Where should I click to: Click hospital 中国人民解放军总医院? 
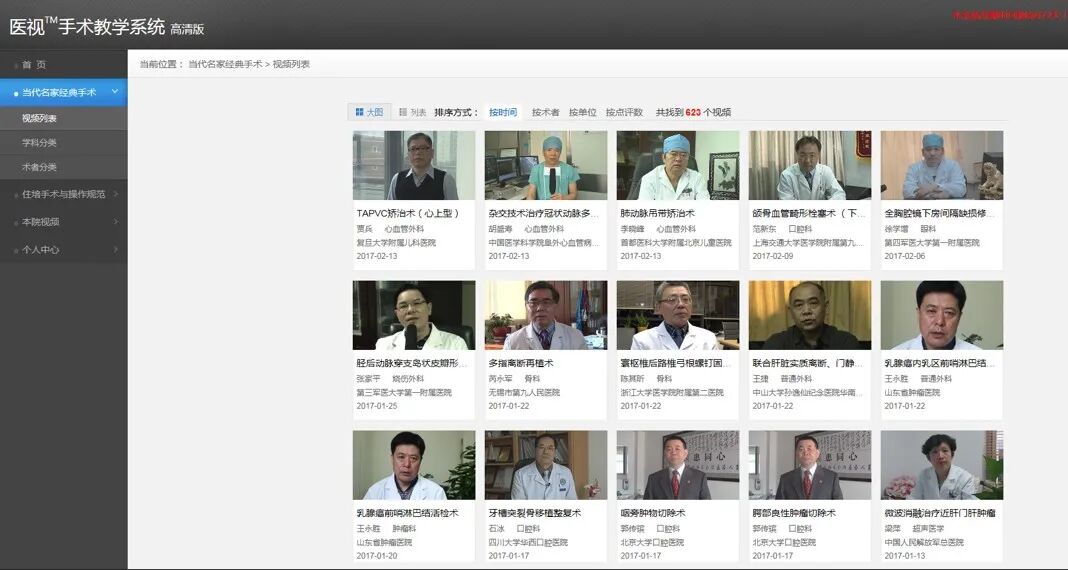click(924, 542)
